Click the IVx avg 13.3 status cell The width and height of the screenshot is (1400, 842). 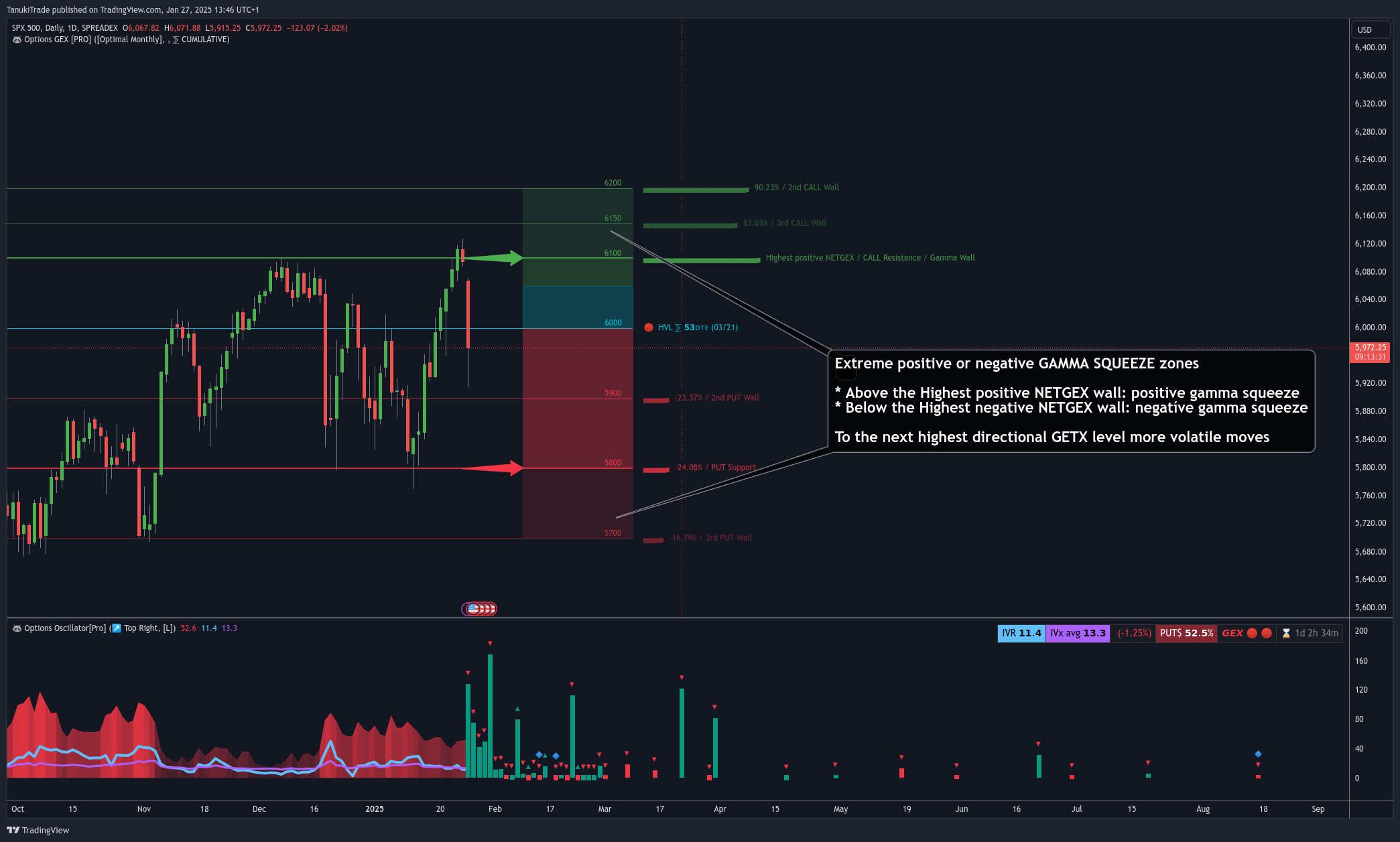[1078, 633]
